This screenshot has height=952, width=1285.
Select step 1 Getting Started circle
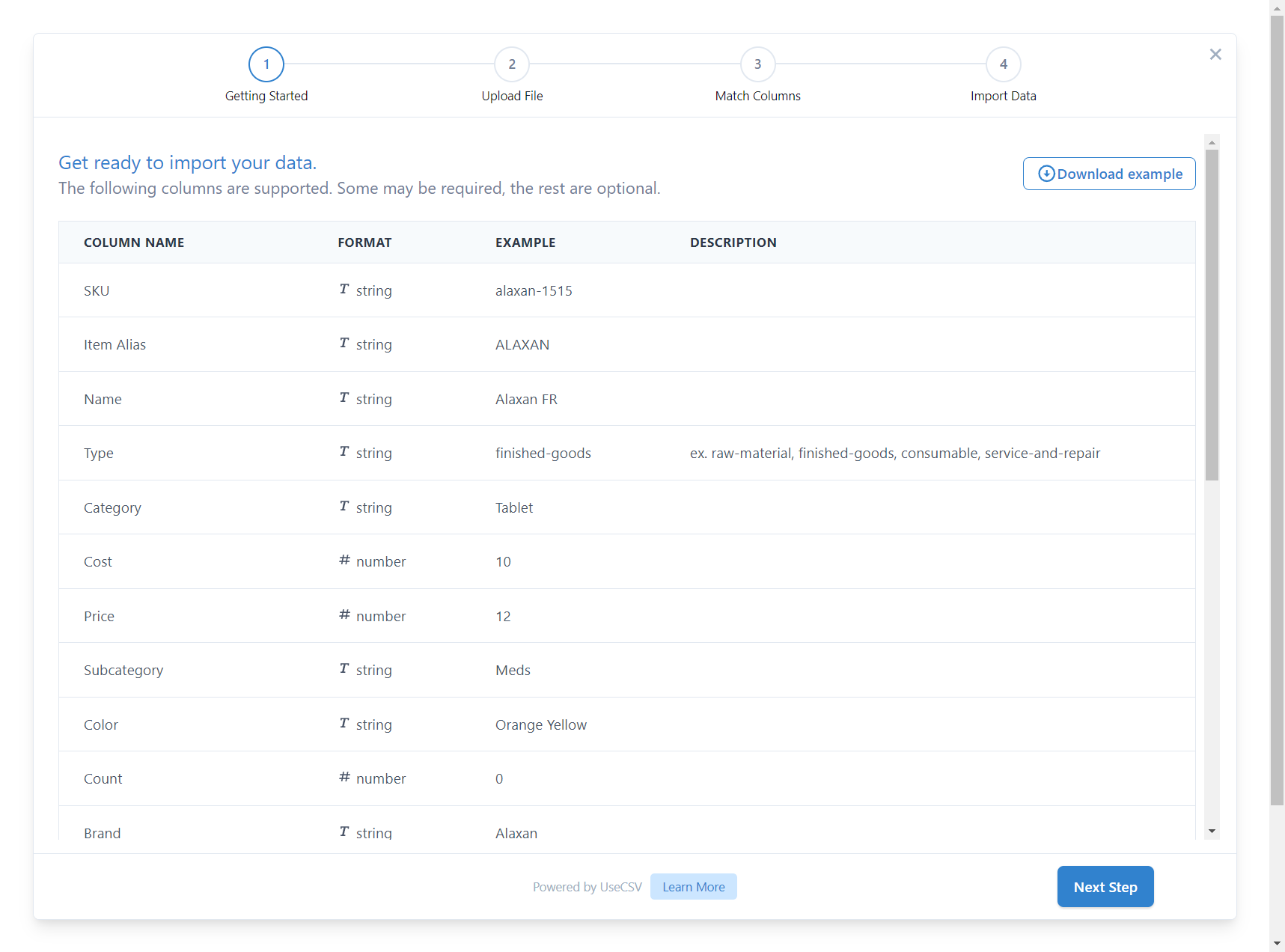(266, 64)
